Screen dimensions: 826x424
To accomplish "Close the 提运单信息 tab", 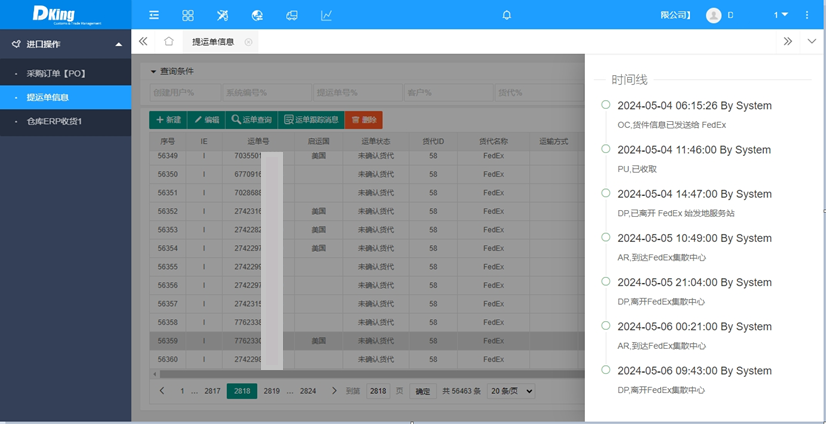I will point(248,42).
